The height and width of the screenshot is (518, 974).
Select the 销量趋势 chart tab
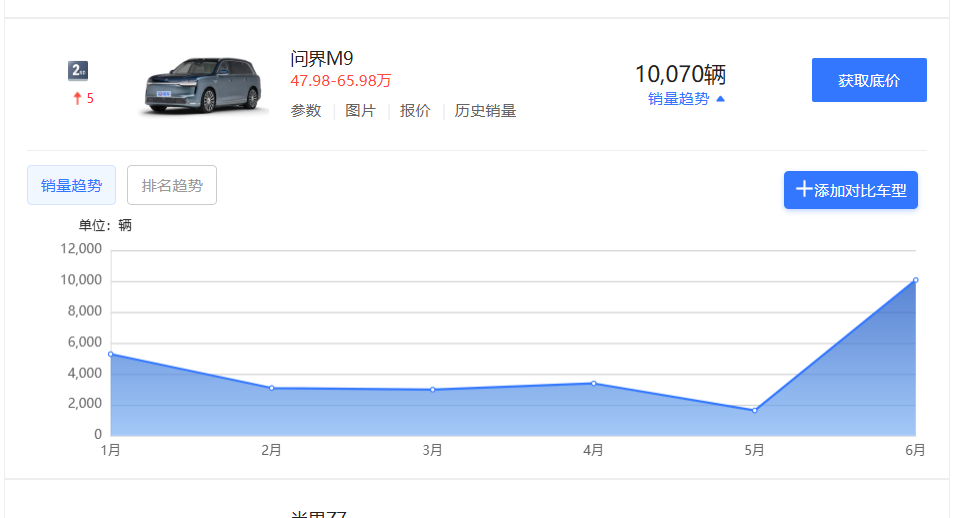[x=71, y=185]
